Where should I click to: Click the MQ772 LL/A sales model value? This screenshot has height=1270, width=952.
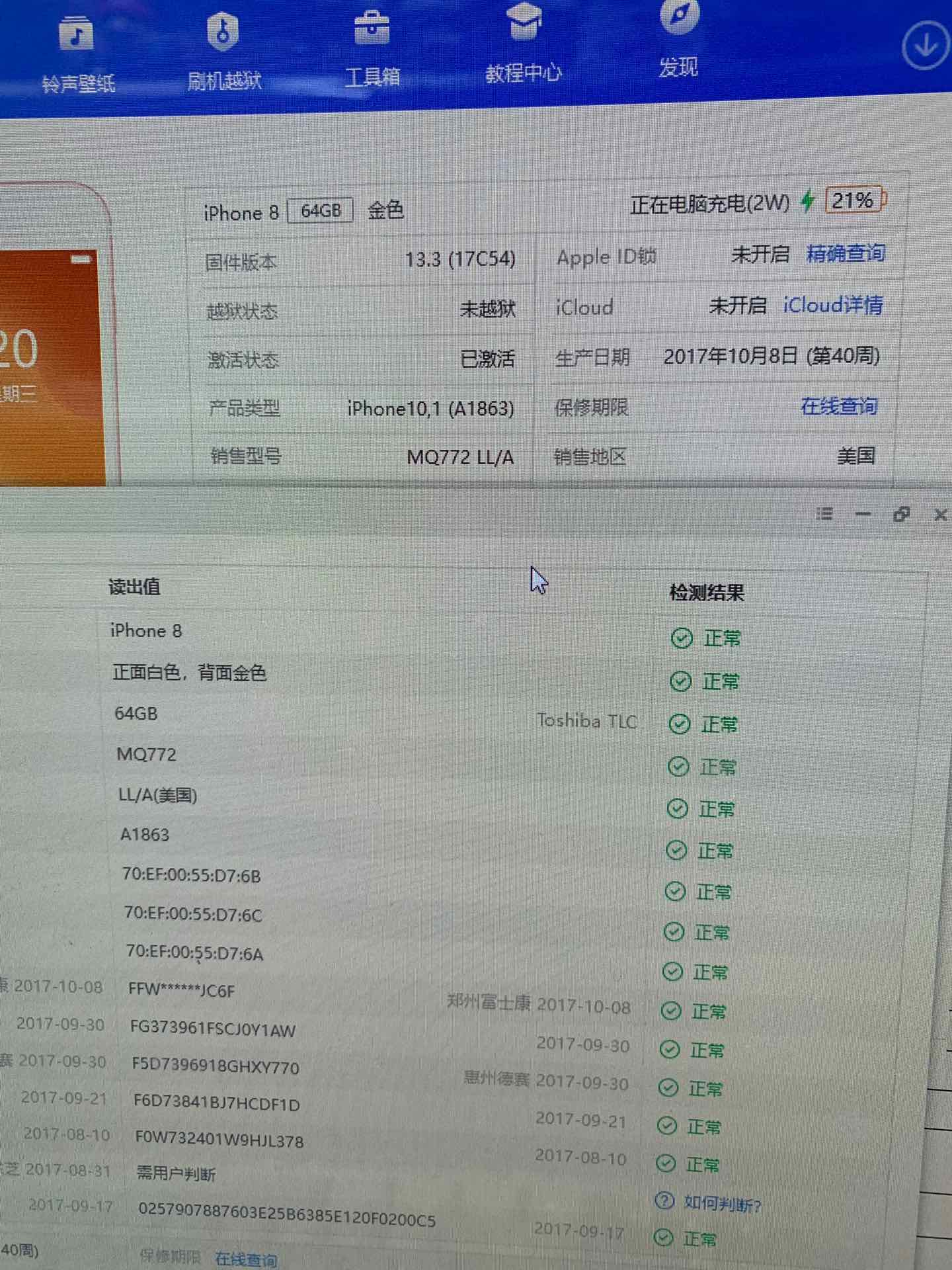coord(460,457)
